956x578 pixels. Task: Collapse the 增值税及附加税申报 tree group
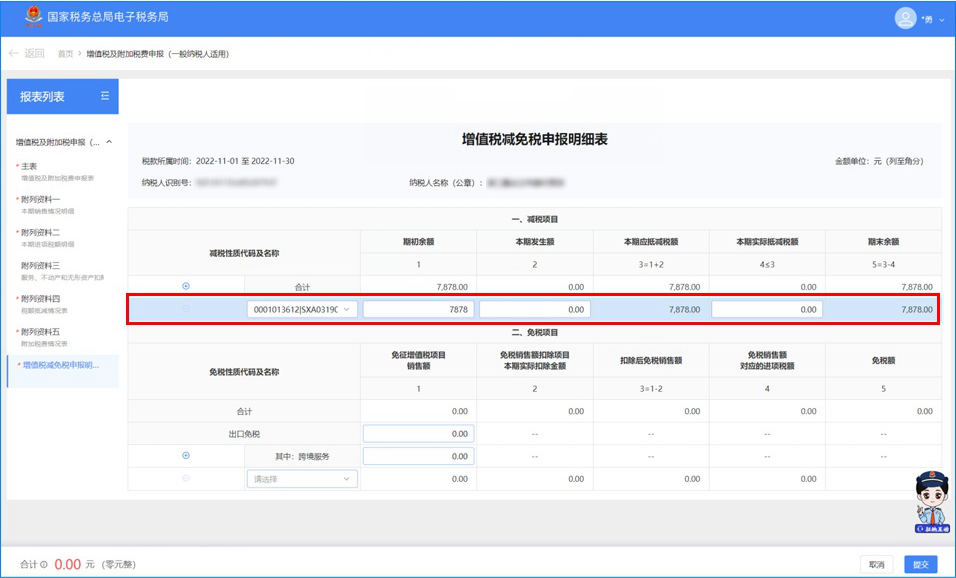109,142
